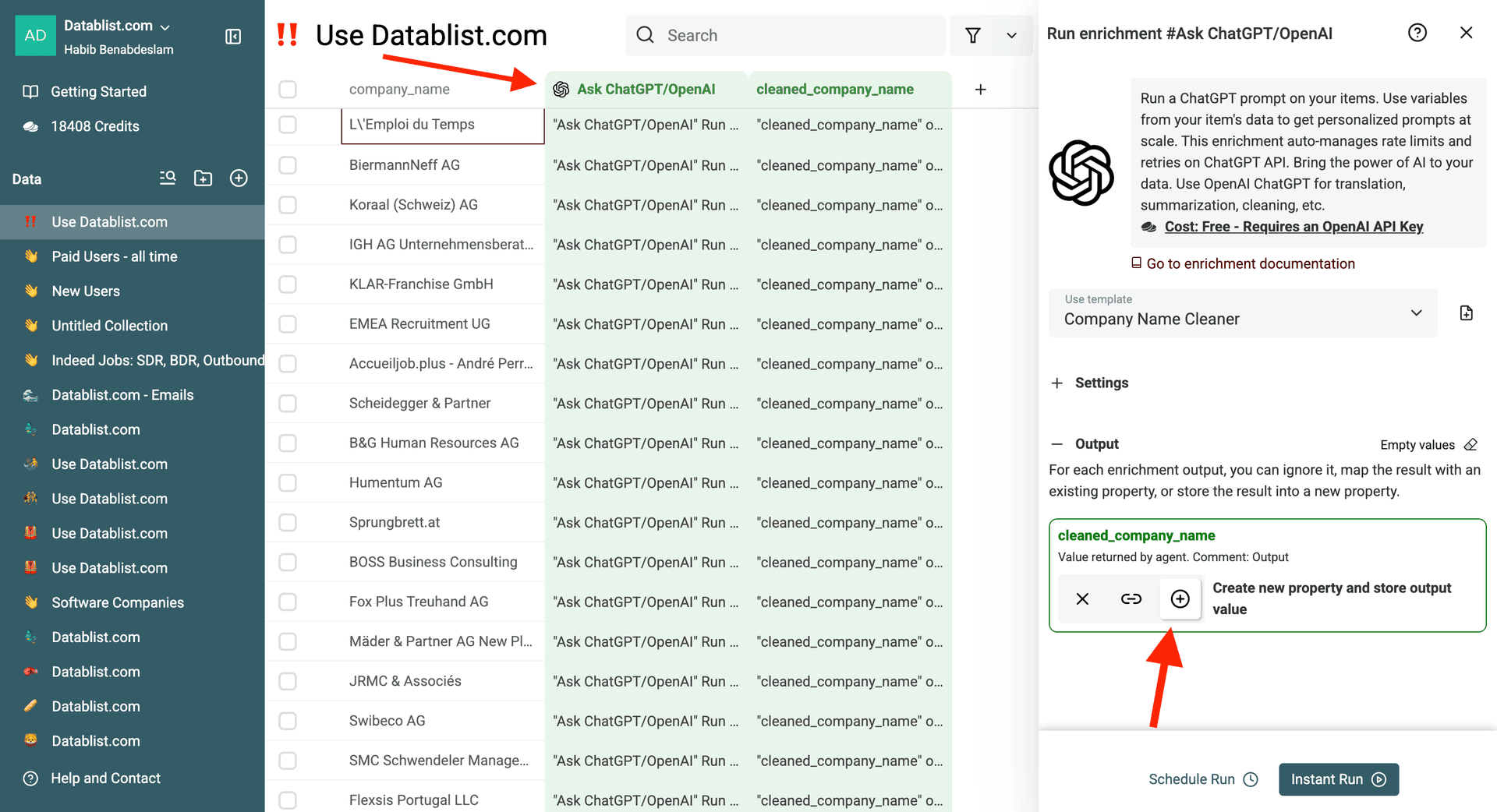
Task: Click the save template file icon
Action: (x=1466, y=313)
